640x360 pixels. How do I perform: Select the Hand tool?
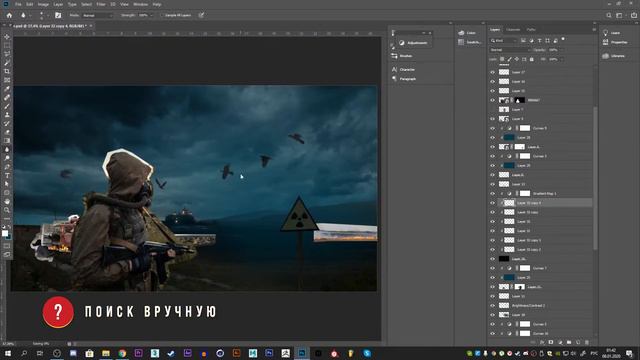coord(7,201)
